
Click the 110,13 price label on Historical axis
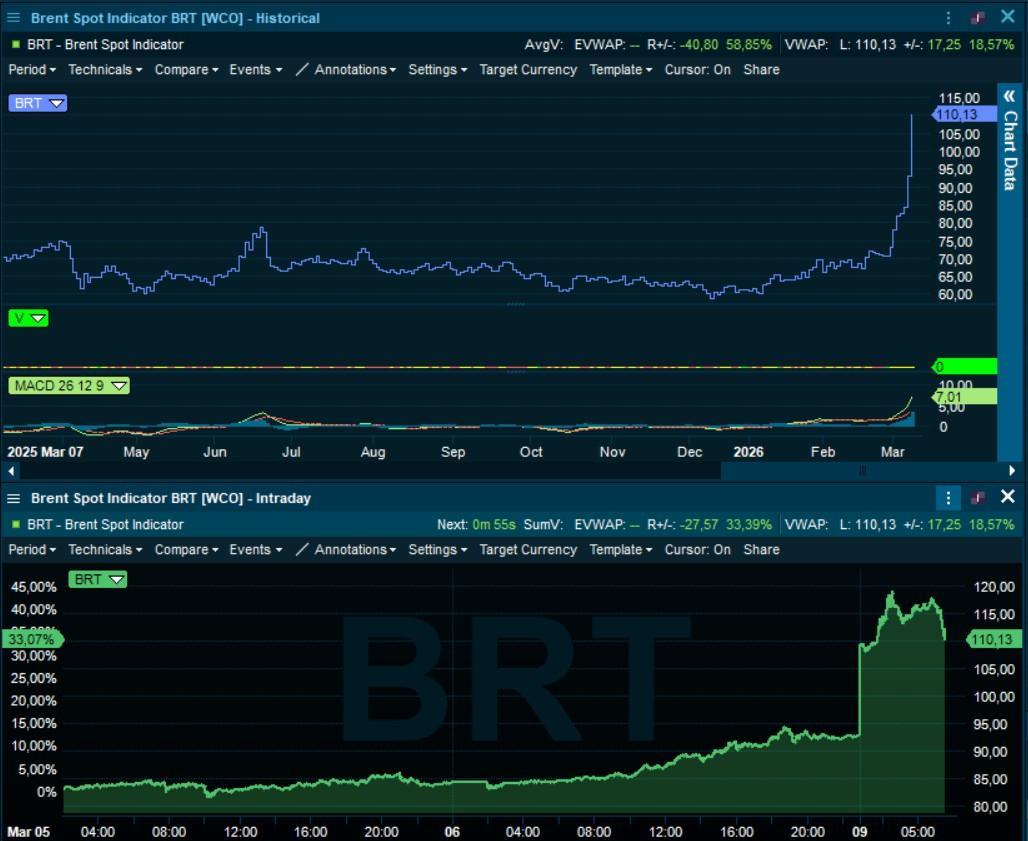[956, 116]
